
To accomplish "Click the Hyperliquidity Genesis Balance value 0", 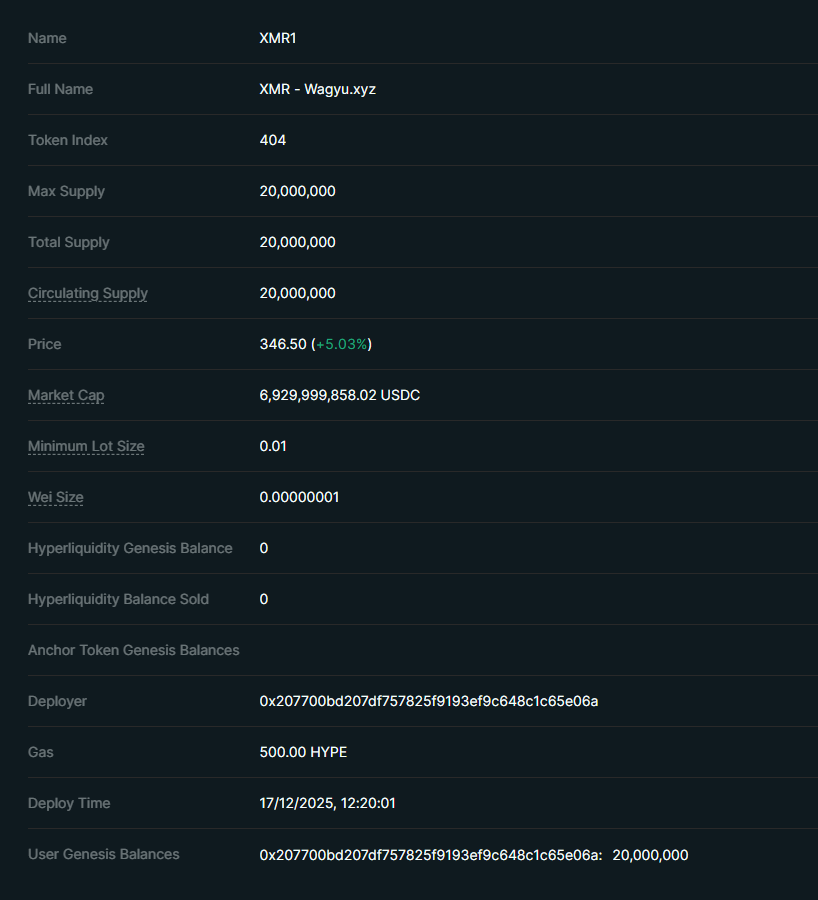I will [x=264, y=548].
